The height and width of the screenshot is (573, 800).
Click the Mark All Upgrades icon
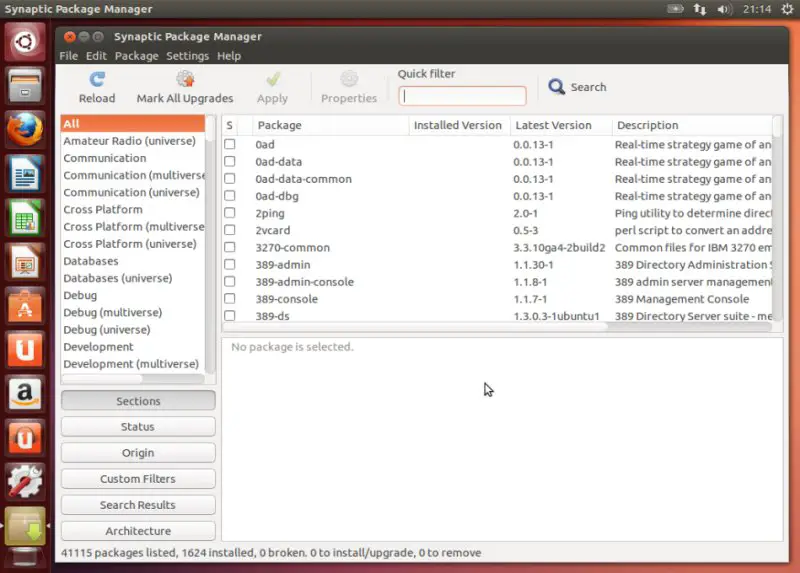tap(185, 80)
